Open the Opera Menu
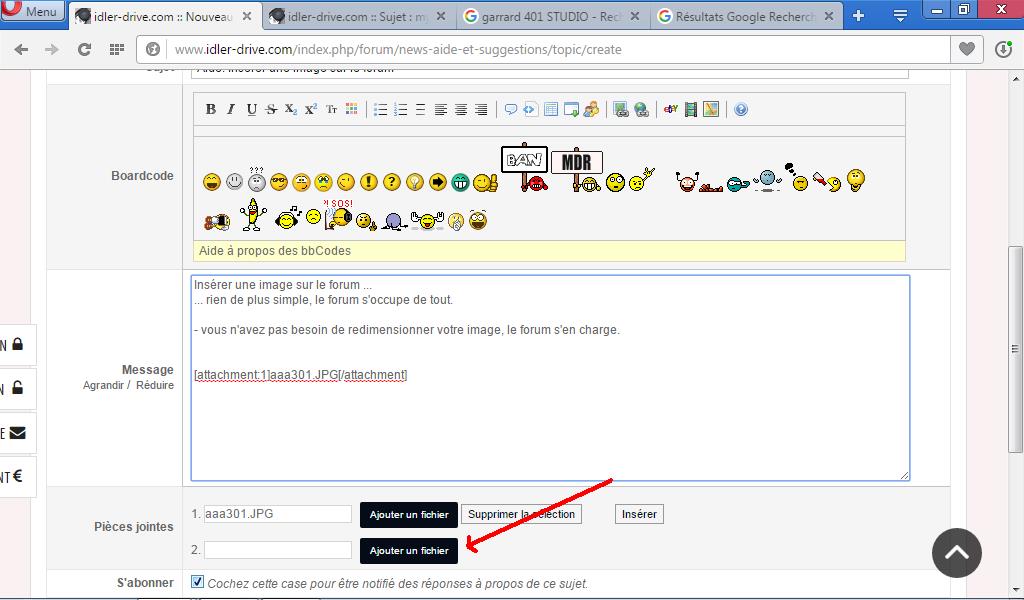1024x600 pixels. coord(32,12)
